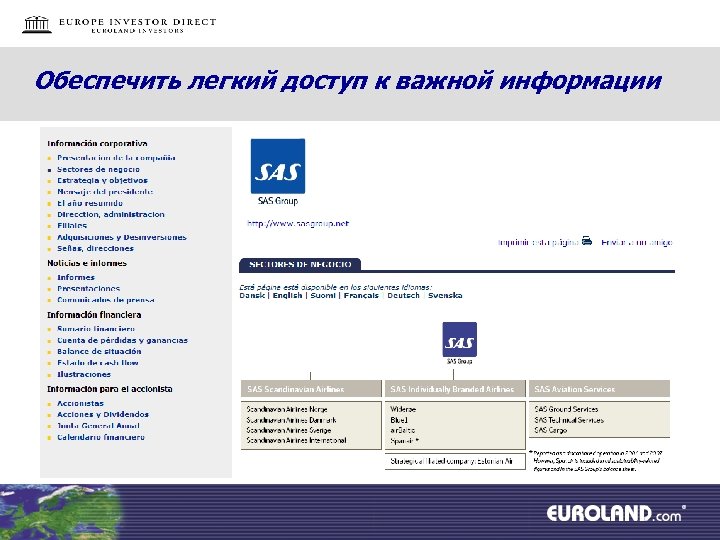The height and width of the screenshot is (540, 720).
Task: Open Mensaje del presidente
Action: pyautogui.click(x=105, y=191)
